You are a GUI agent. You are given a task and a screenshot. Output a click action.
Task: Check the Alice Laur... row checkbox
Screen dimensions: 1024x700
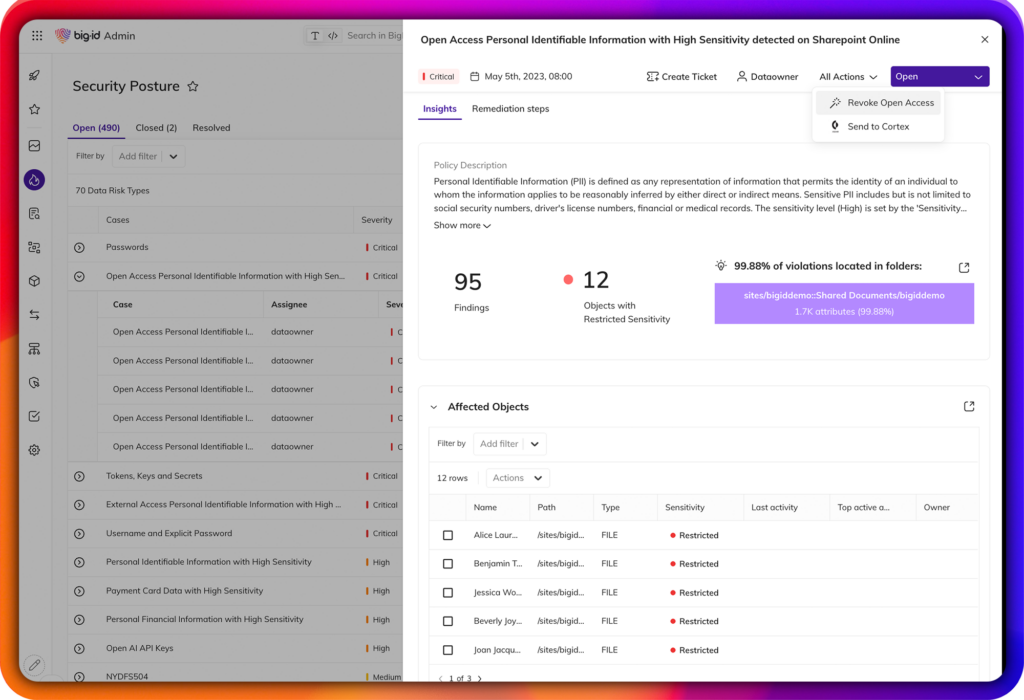pyautogui.click(x=448, y=535)
